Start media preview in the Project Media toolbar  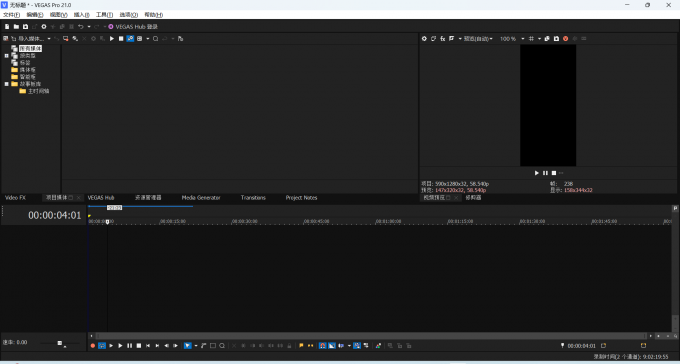click(112, 39)
